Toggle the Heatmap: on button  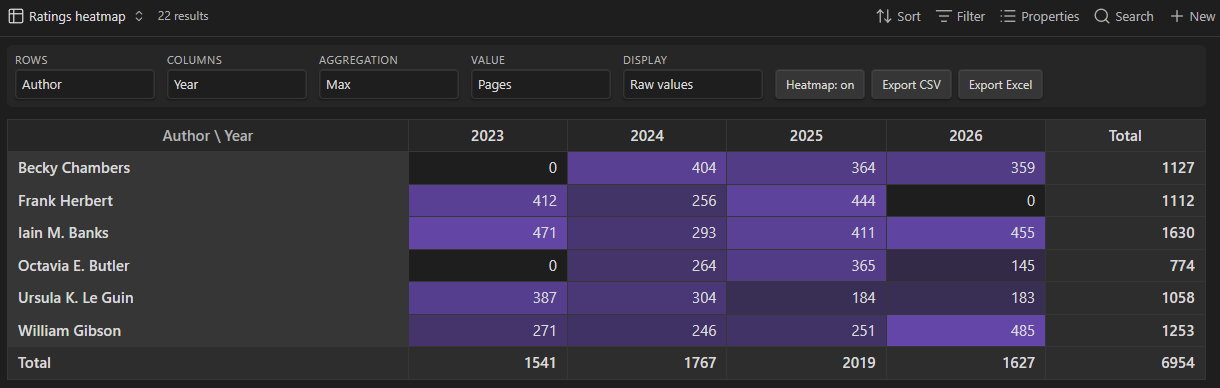pyautogui.click(x=820, y=85)
